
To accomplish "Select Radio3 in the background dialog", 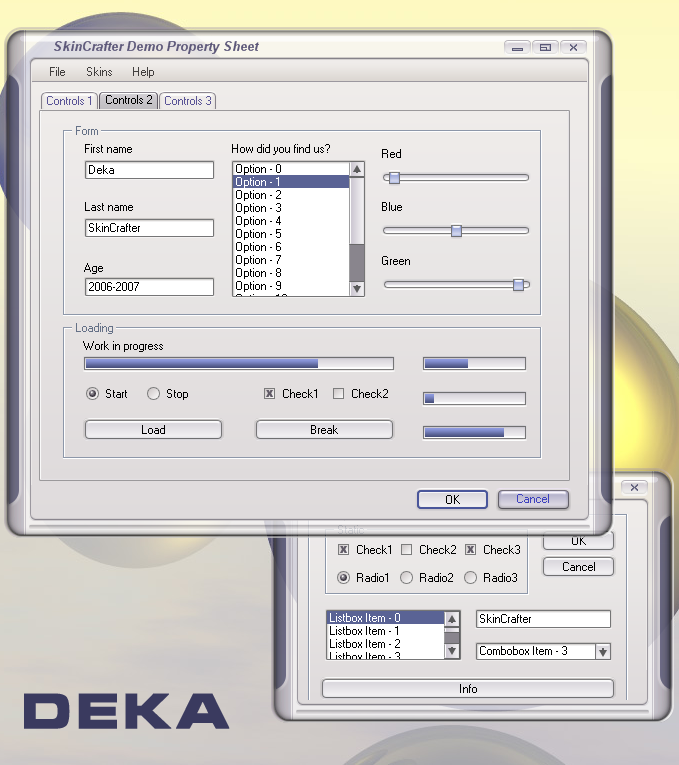I will (x=470, y=578).
